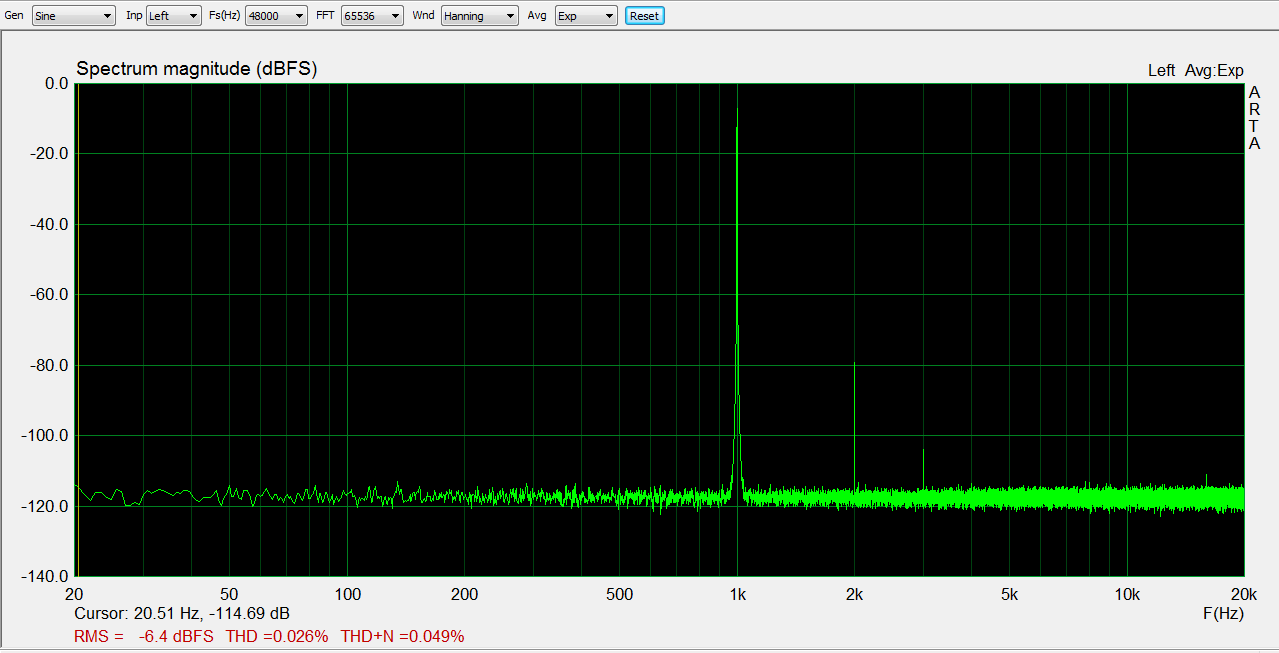This screenshot has height=653, width=1279.
Task: Open the Wnd window dropdown showing Hanning
Action: coord(480,16)
